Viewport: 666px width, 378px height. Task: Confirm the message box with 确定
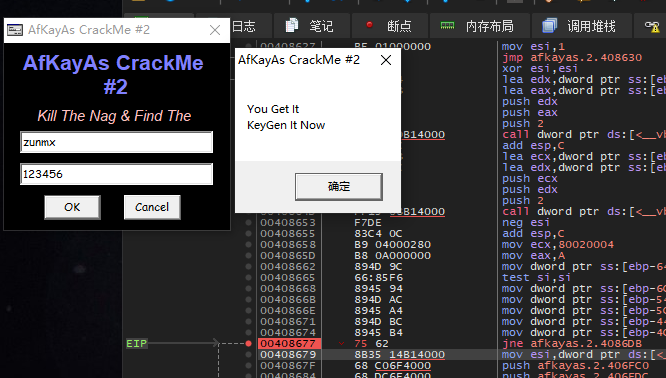(339, 186)
